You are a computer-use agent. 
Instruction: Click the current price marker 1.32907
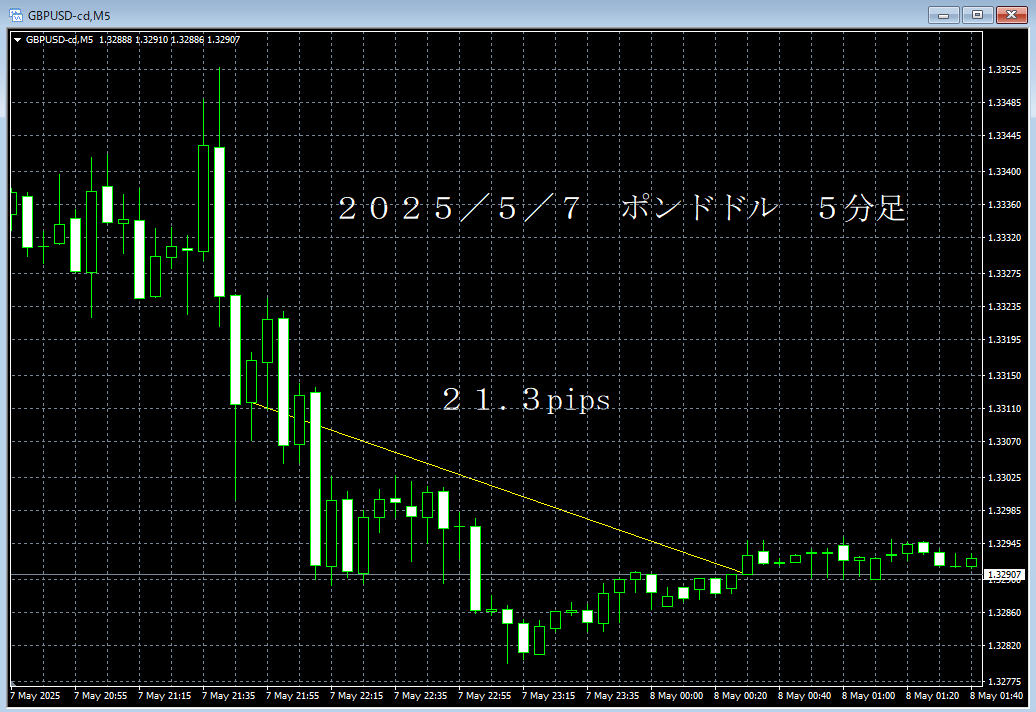(1005, 575)
